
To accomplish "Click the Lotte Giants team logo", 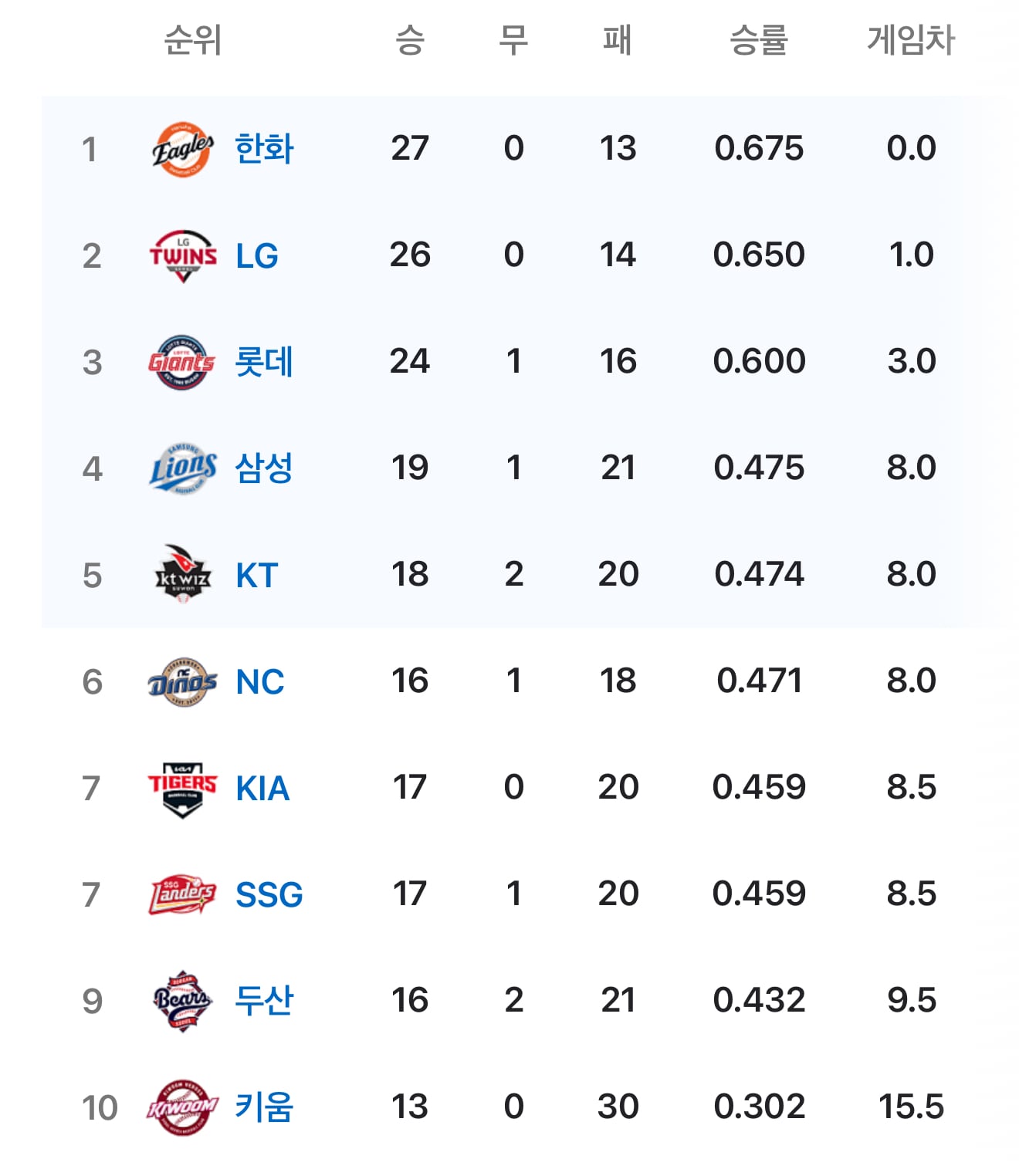I will click(x=182, y=362).
